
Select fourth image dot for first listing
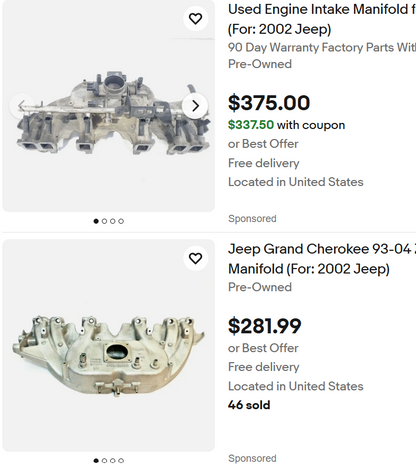(x=121, y=221)
